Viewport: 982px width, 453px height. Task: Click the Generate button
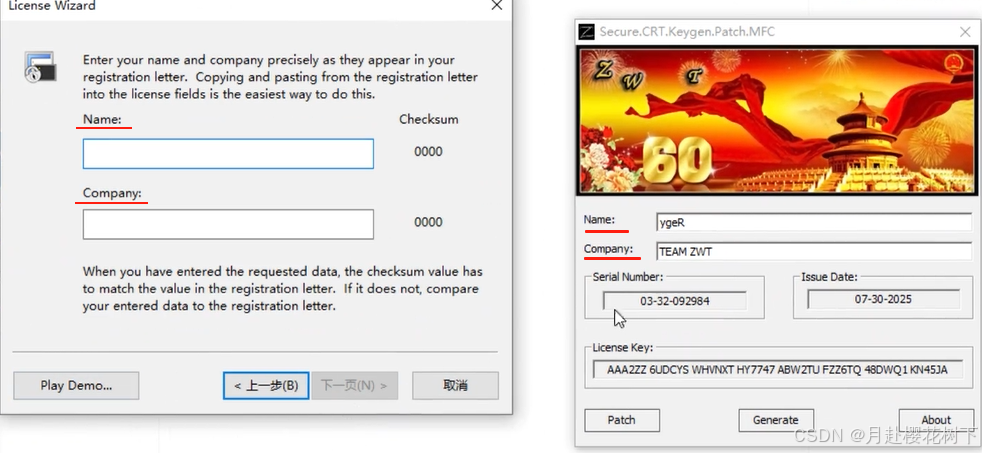coord(776,420)
